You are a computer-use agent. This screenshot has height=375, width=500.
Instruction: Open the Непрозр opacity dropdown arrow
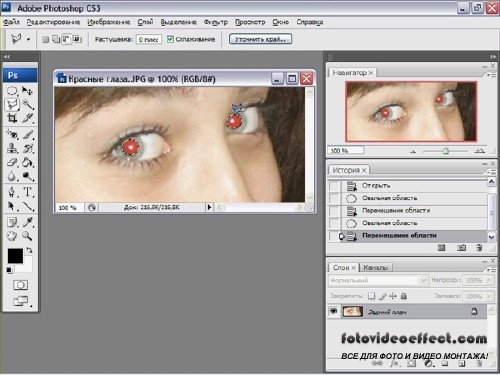(489, 280)
